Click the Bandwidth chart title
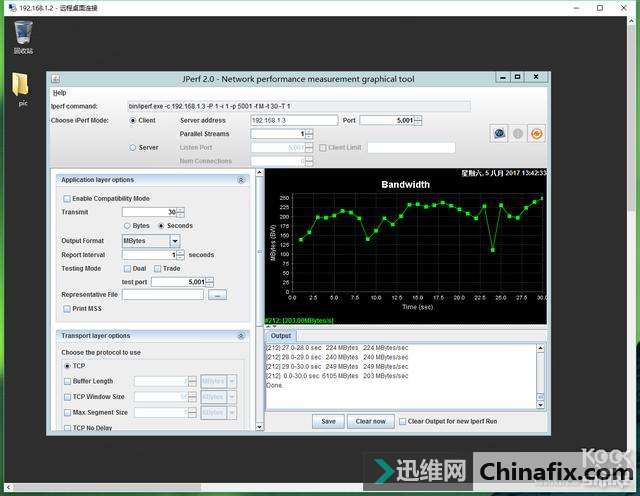This screenshot has width=640, height=496. pyautogui.click(x=405, y=185)
